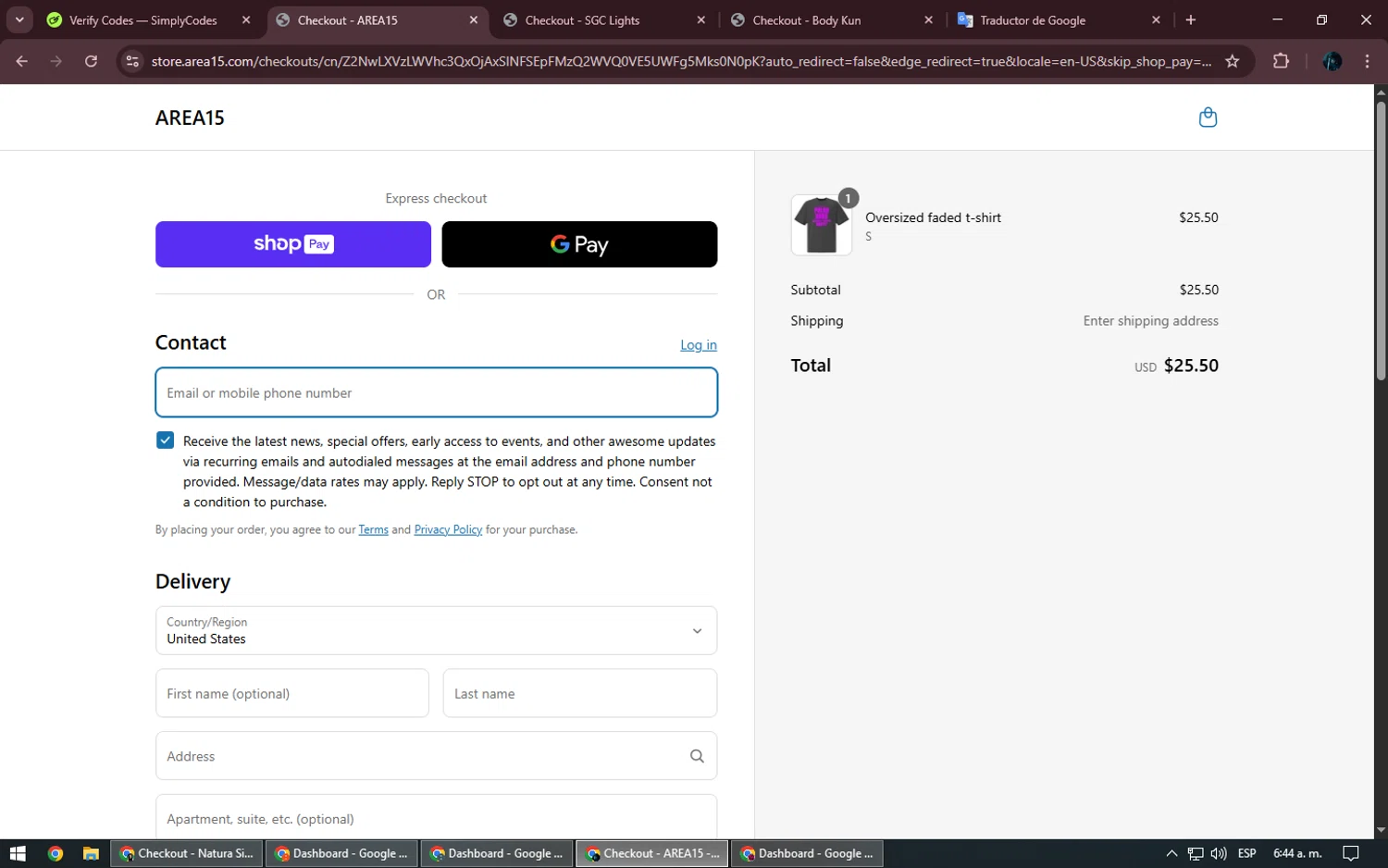Switch to Checkout - AREA15 taskbar window
Screen dimensions: 1388x868
tap(652, 853)
